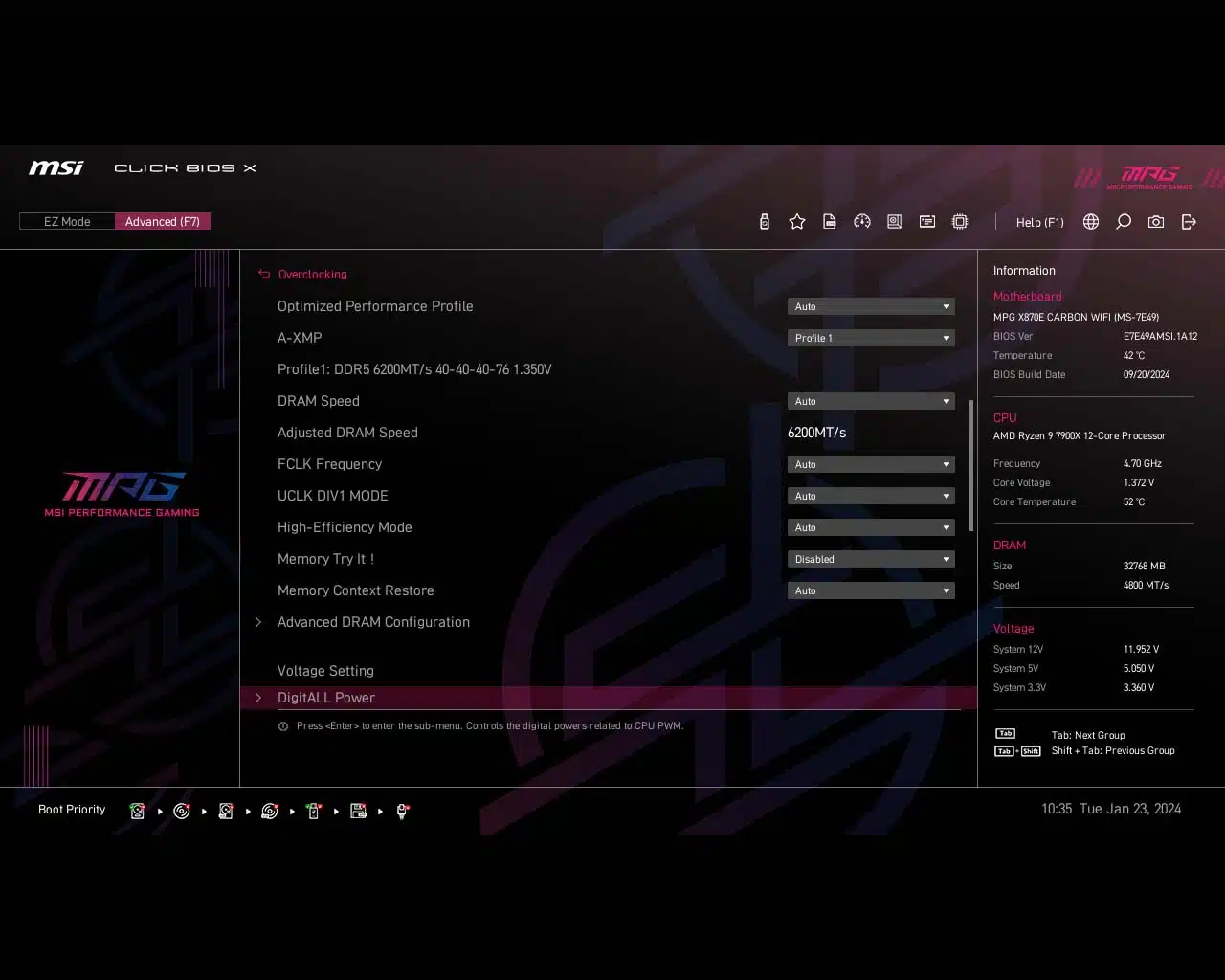Screen dimensions: 1225x980
Task: Click the BIOS Build Date 09/20/2024
Action: click(x=1147, y=374)
